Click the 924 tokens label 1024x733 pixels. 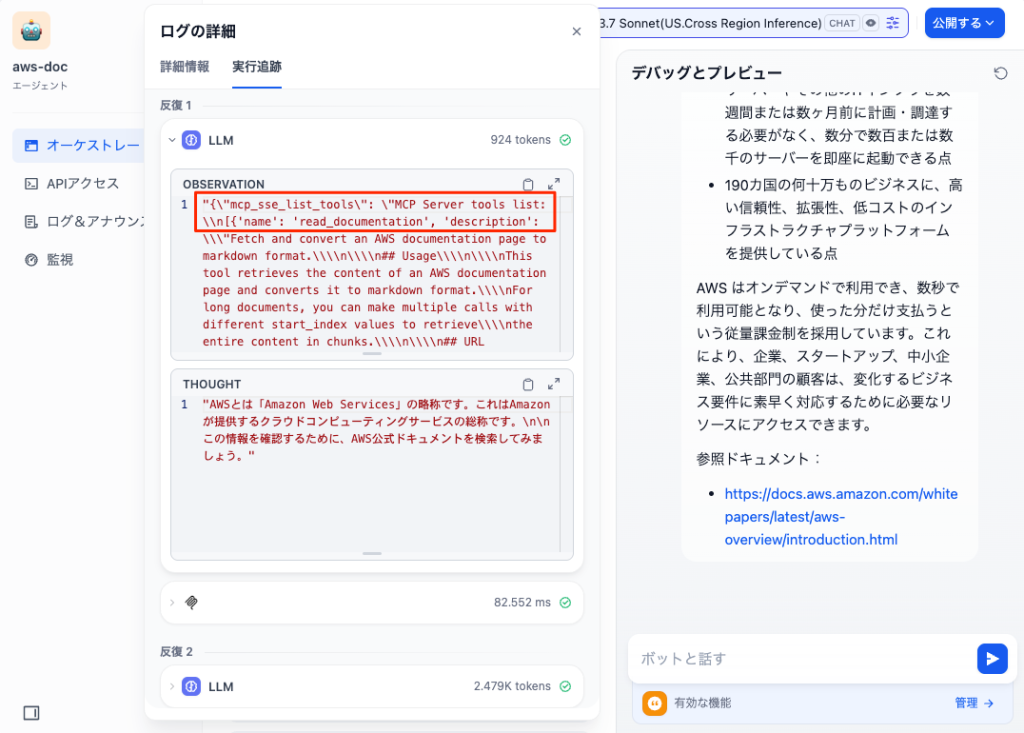(x=520, y=140)
